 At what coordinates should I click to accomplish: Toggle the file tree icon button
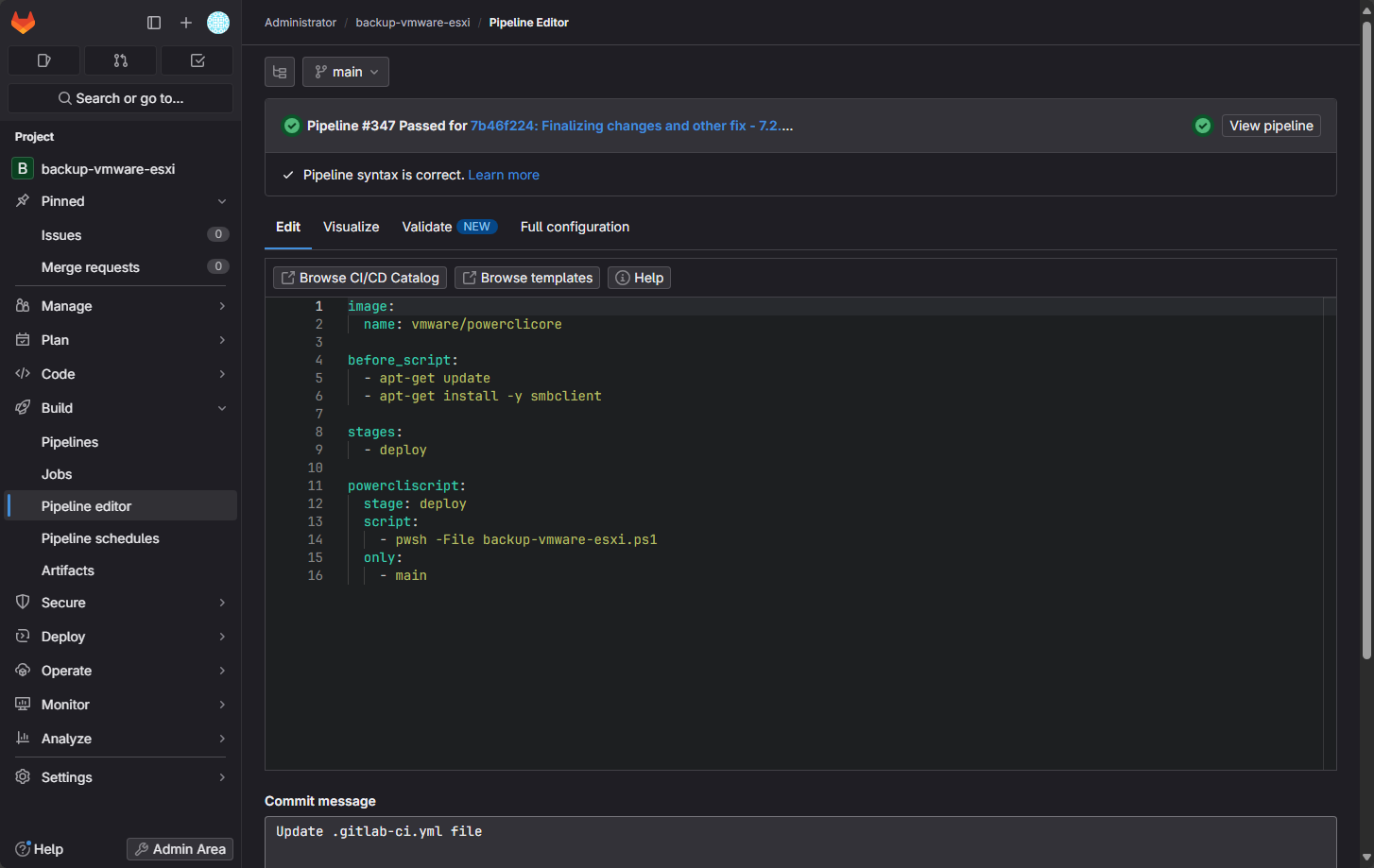[x=280, y=72]
